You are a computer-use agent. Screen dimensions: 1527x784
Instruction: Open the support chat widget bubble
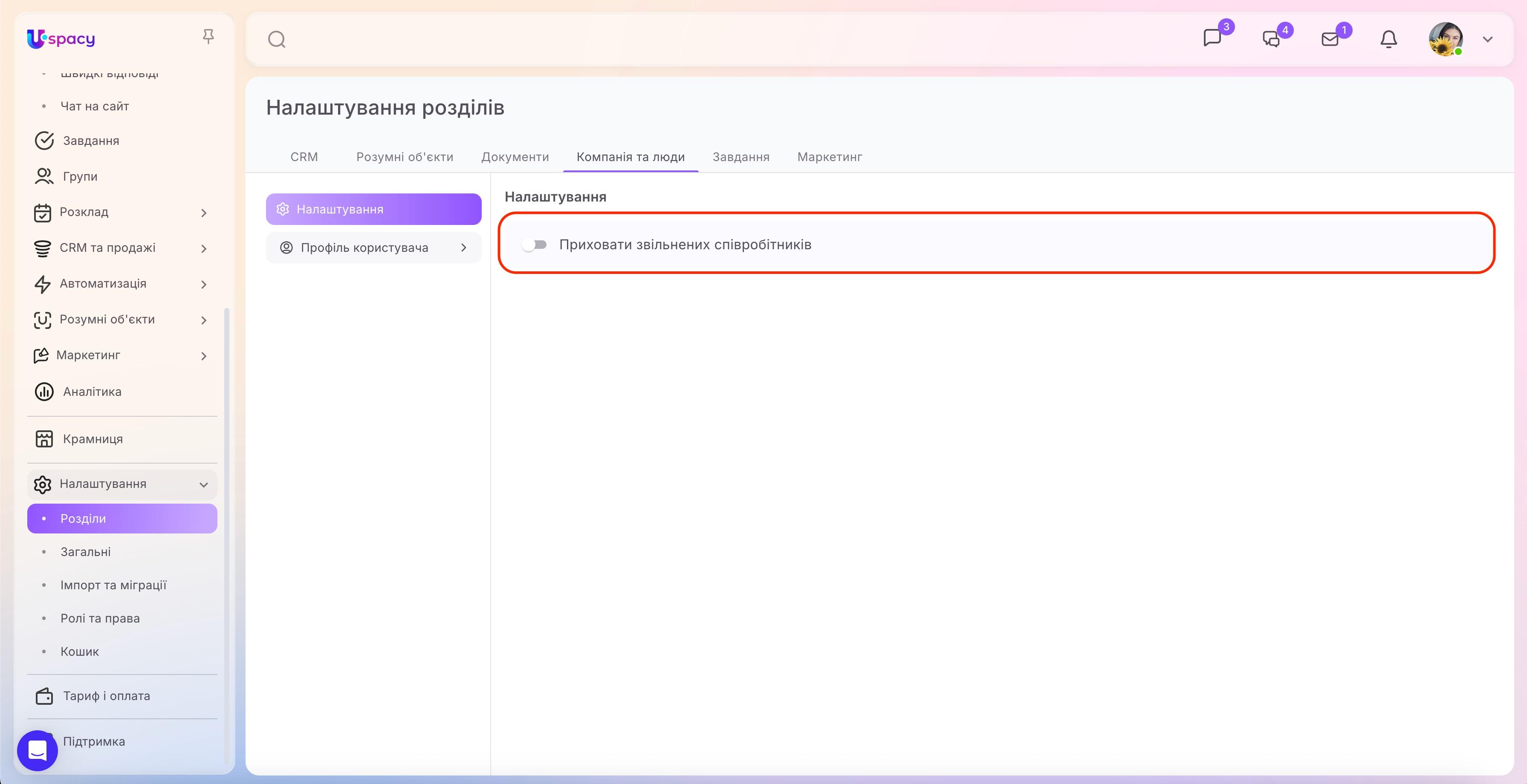click(x=38, y=750)
